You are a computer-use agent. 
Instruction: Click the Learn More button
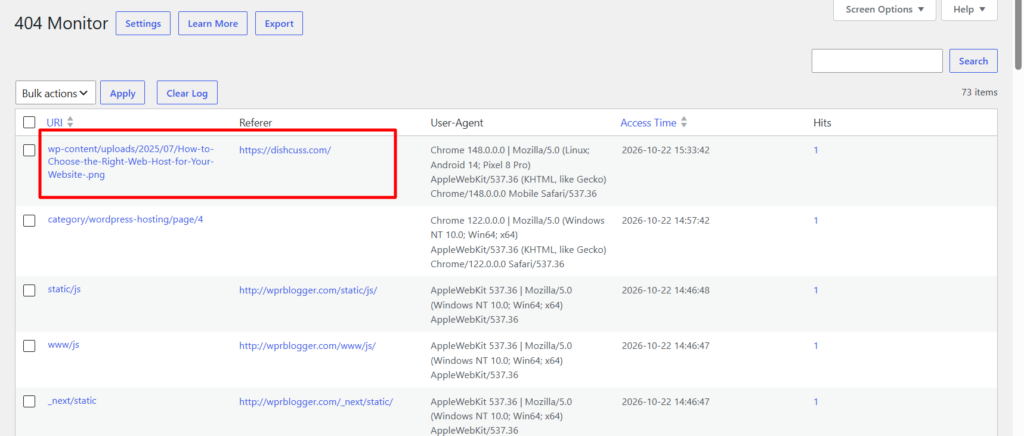pyautogui.click(x=213, y=23)
